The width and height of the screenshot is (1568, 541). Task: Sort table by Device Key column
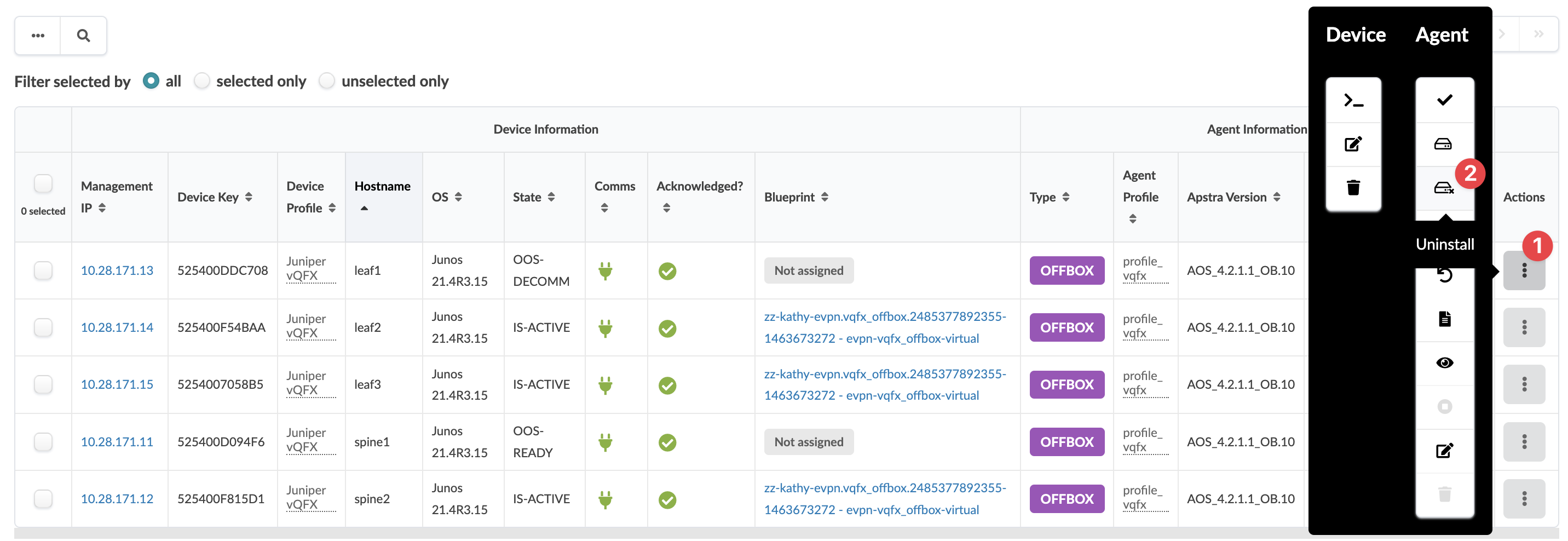tap(249, 197)
